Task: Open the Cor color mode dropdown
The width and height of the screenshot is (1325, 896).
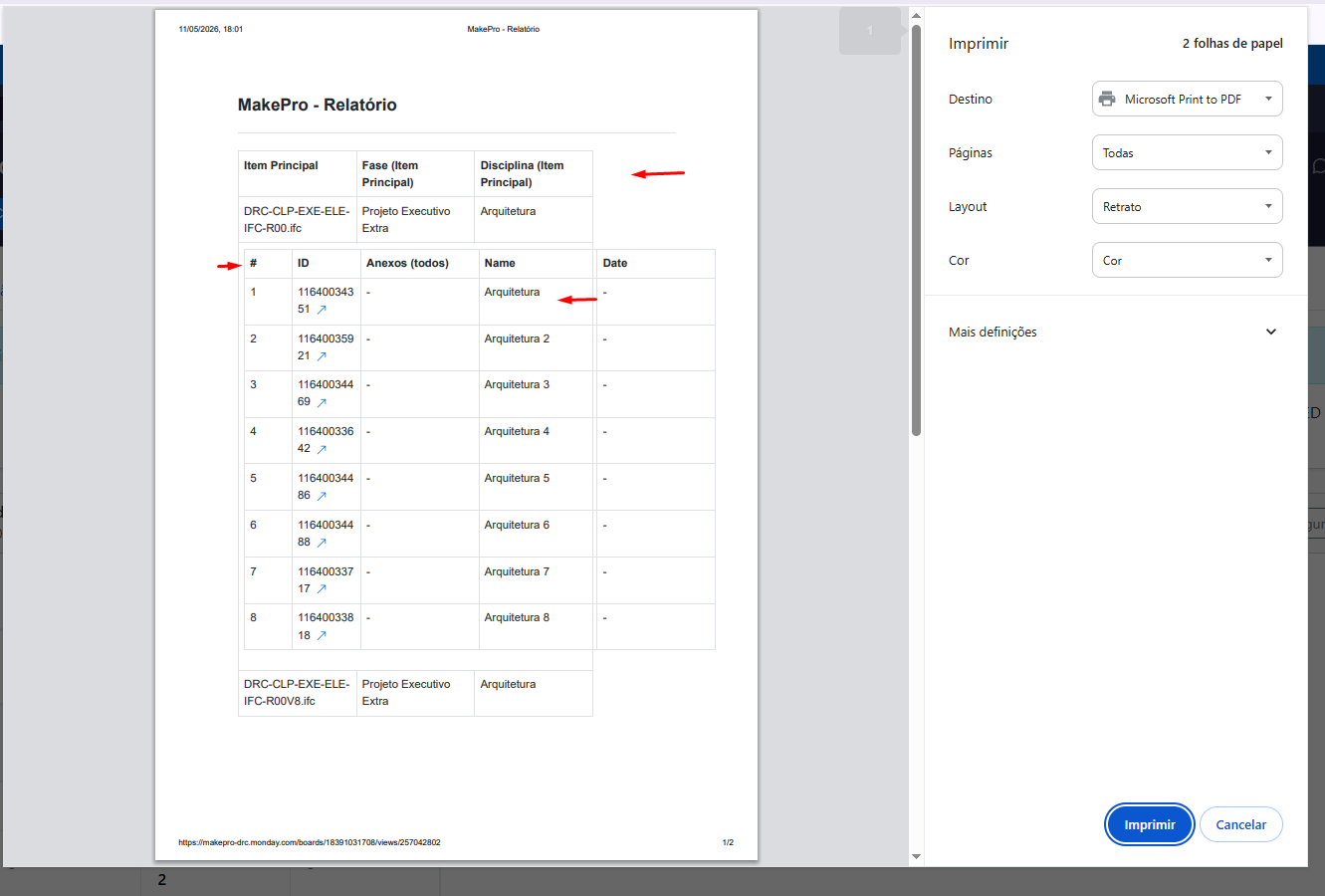Action: (x=1187, y=261)
